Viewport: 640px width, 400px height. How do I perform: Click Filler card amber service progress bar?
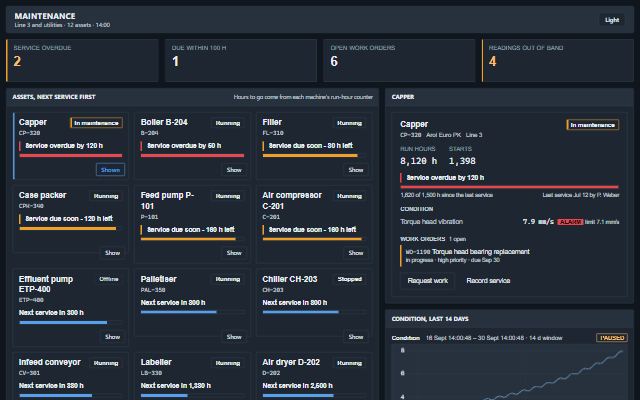point(314,156)
